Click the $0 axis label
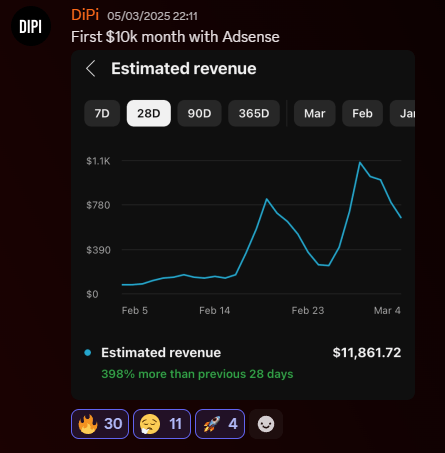445x453 pixels. [x=92, y=294]
